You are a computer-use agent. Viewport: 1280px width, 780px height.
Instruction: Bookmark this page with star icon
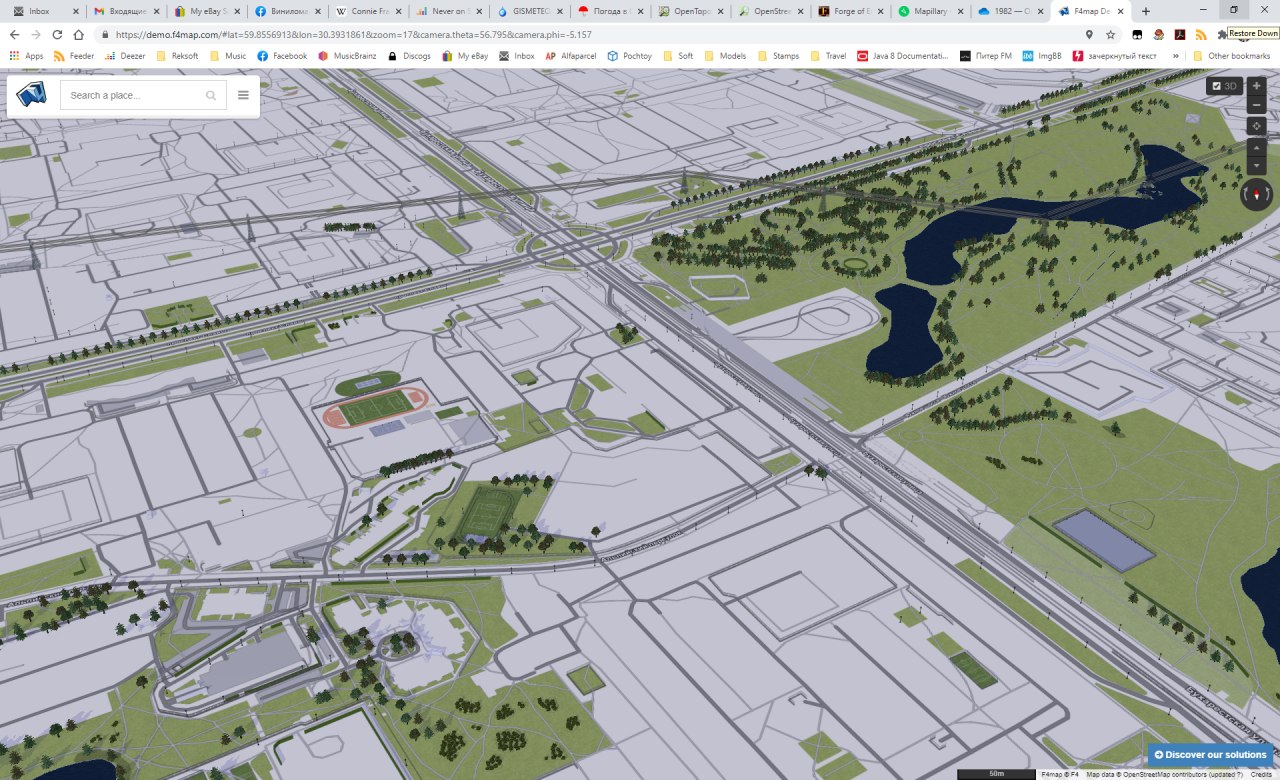[x=1110, y=34]
